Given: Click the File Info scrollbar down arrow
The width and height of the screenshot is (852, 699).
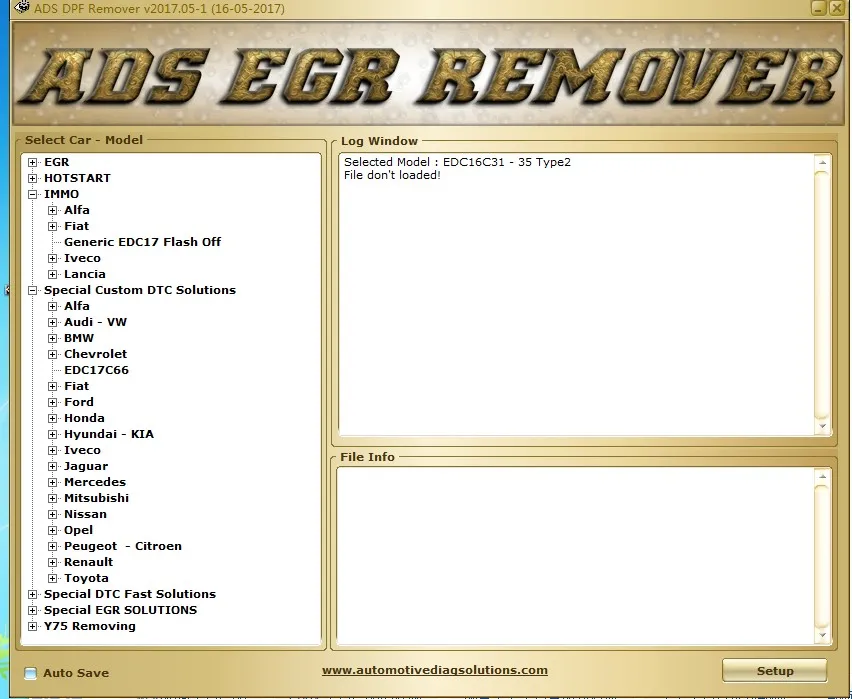Looking at the screenshot, I should (823, 634).
